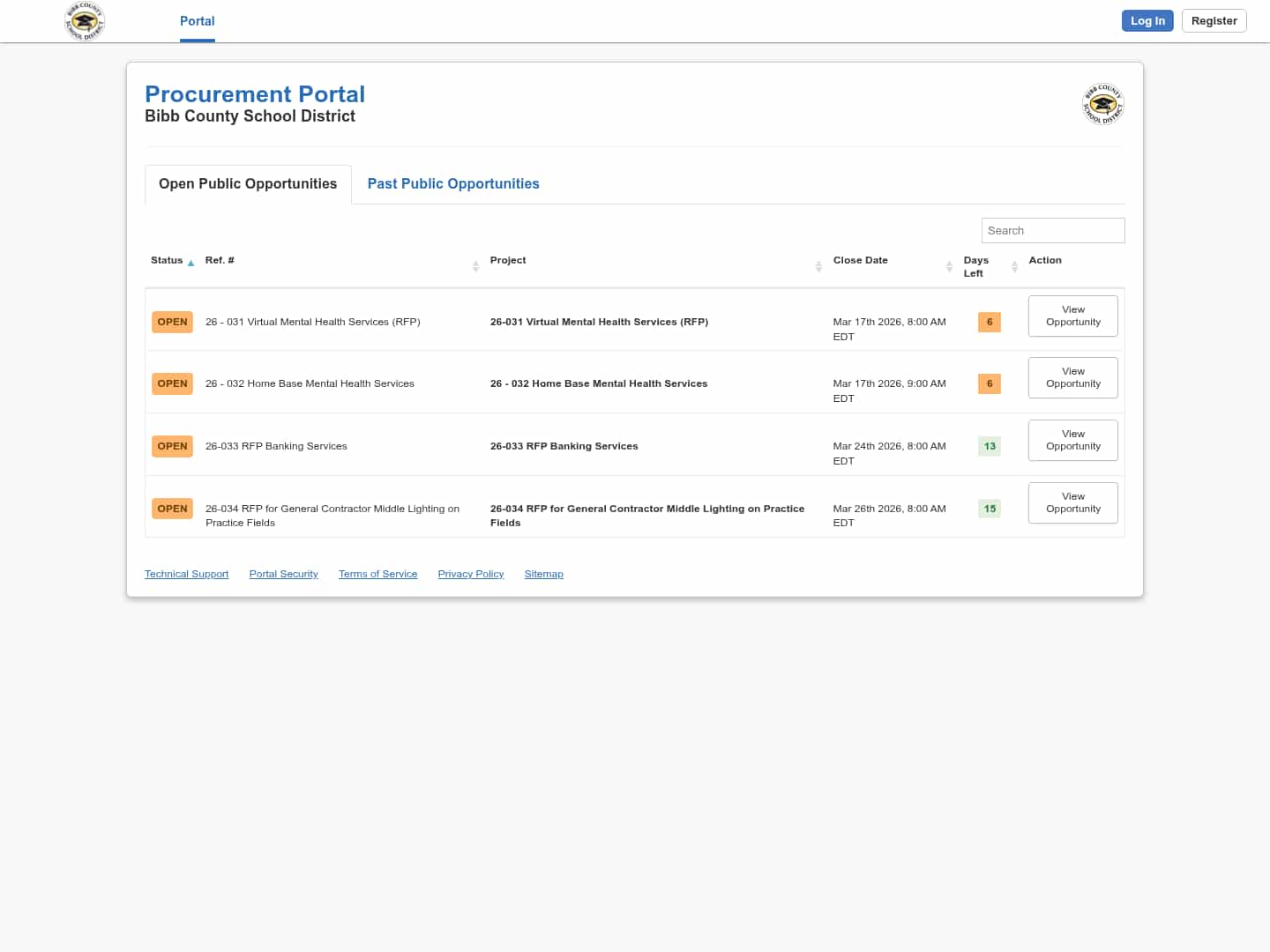Focus the Search input field
Image resolution: width=1270 pixels, height=952 pixels.
(1052, 231)
